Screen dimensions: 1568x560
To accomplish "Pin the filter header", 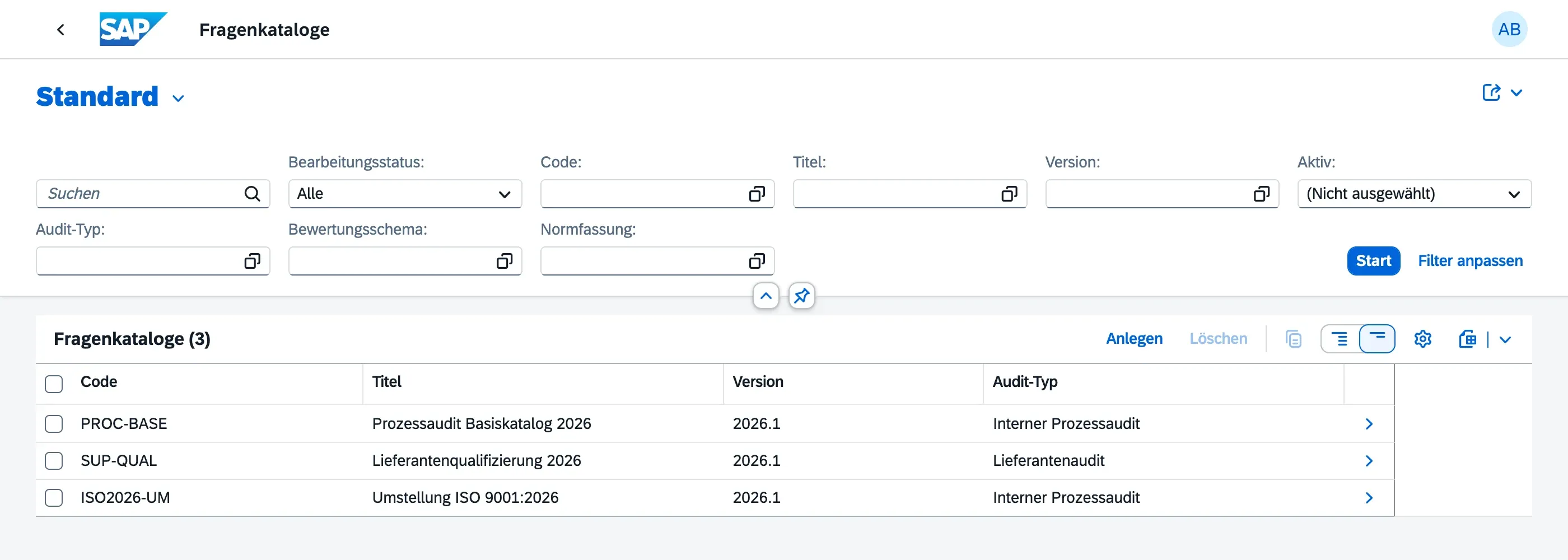I will click(x=802, y=296).
